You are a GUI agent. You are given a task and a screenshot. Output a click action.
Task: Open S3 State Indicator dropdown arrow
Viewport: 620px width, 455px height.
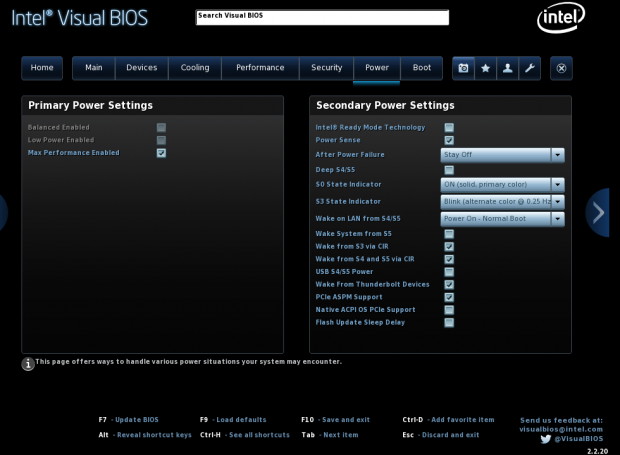click(x=558, y=202)
